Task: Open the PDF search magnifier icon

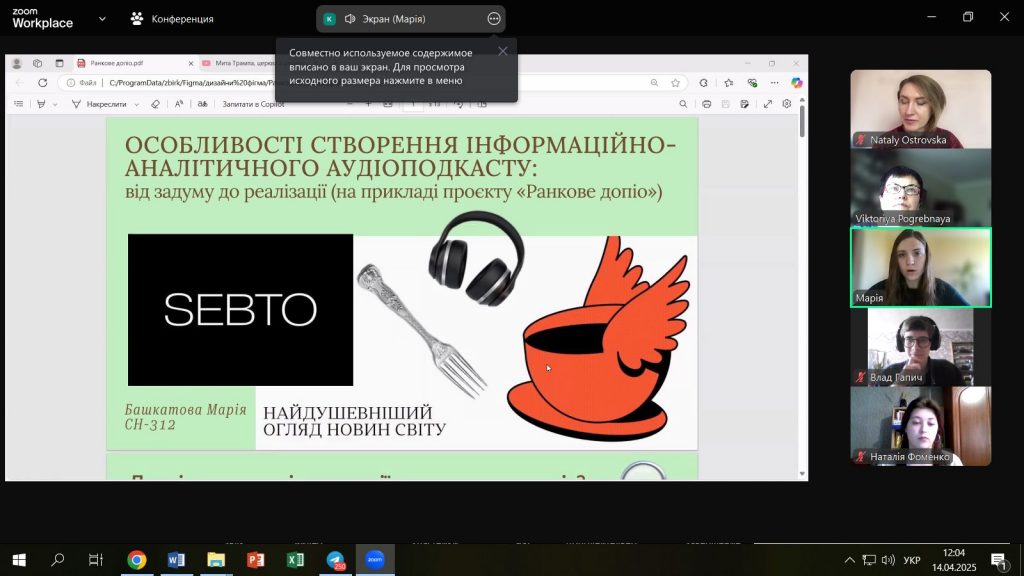Action: click(684, 104)
